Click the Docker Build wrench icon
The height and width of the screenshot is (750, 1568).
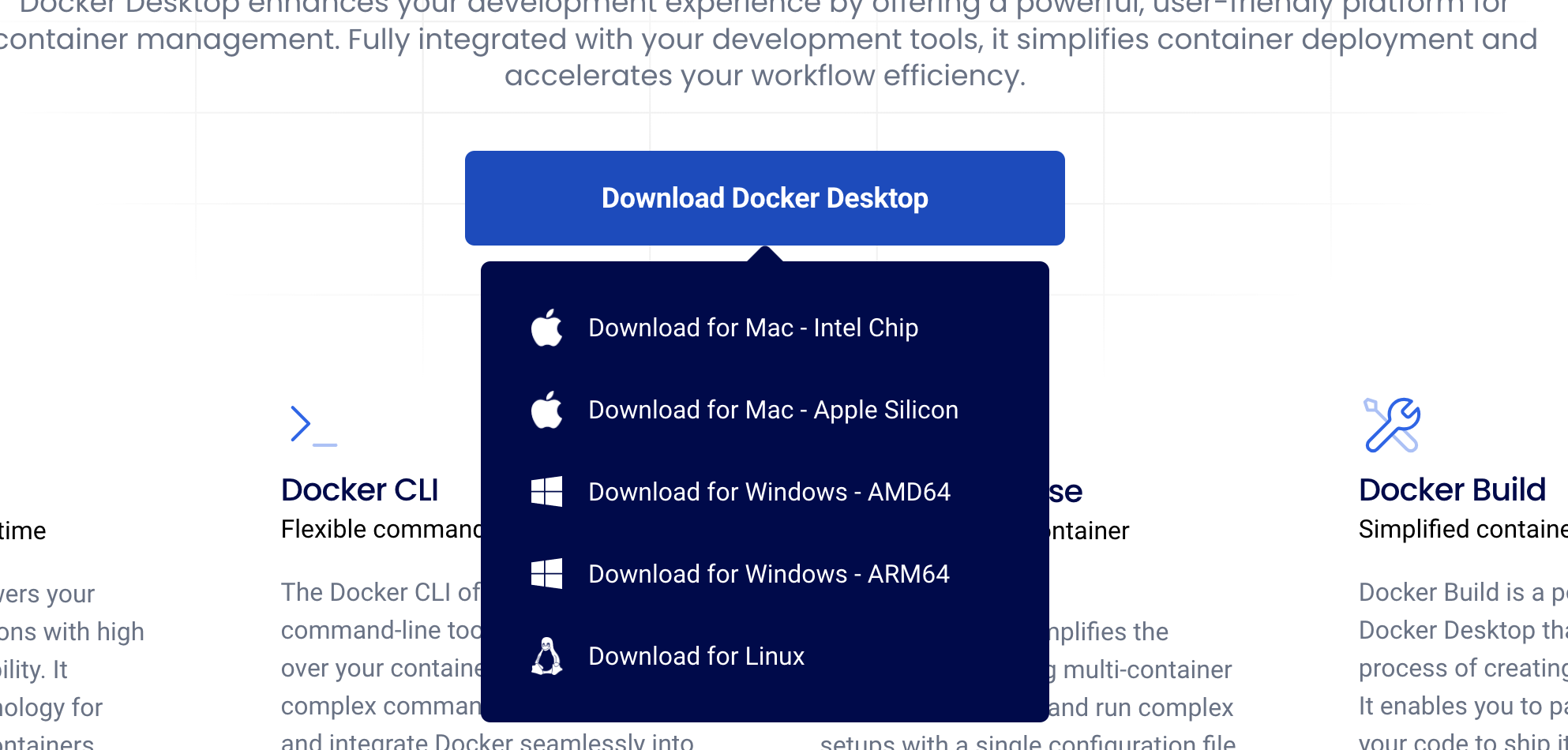pos(1392,426)
